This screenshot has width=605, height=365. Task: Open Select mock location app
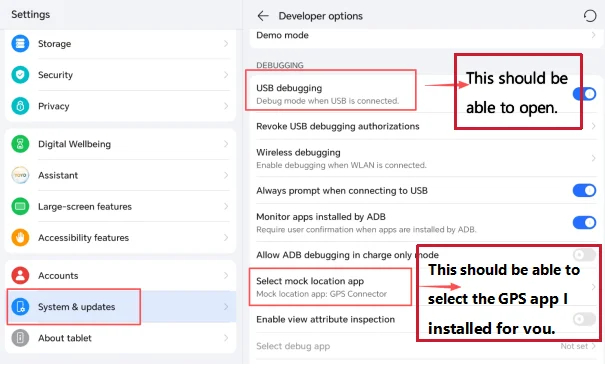coord(426,287)
